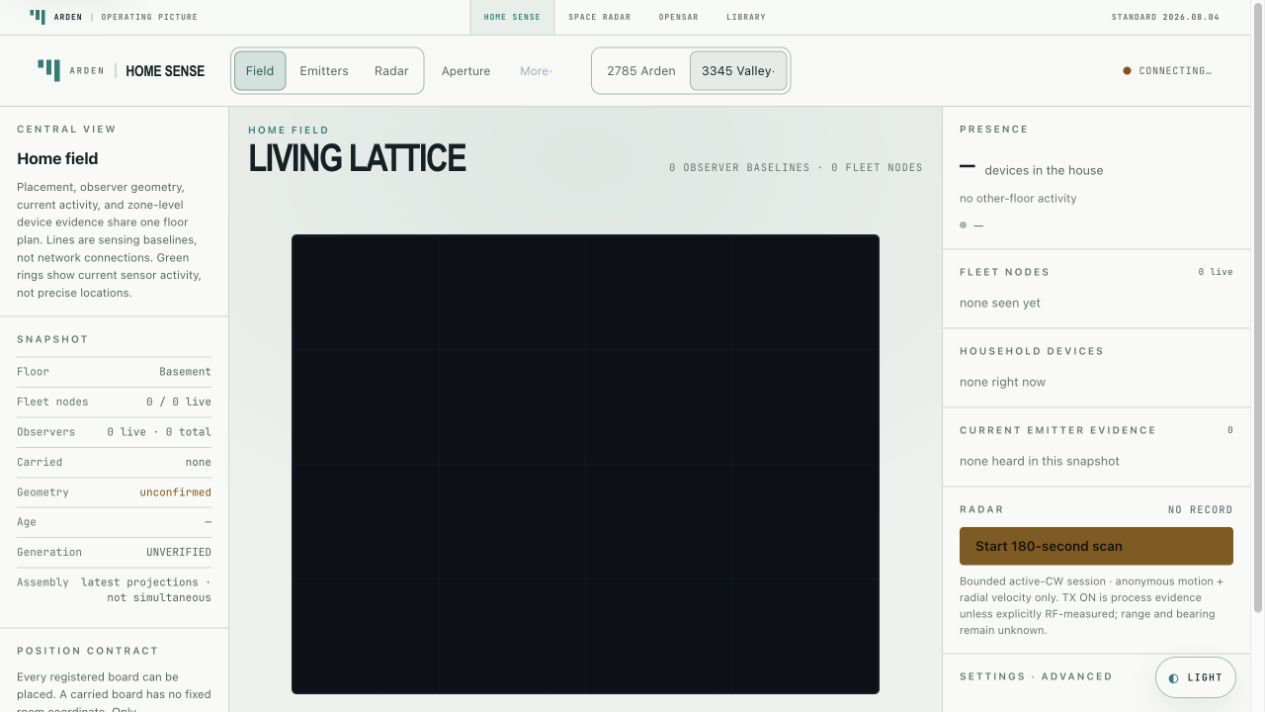Click the Position Contract section heading
This screenshot has width=1265, height=712.
pyautogui.click(x=87, y=651)
